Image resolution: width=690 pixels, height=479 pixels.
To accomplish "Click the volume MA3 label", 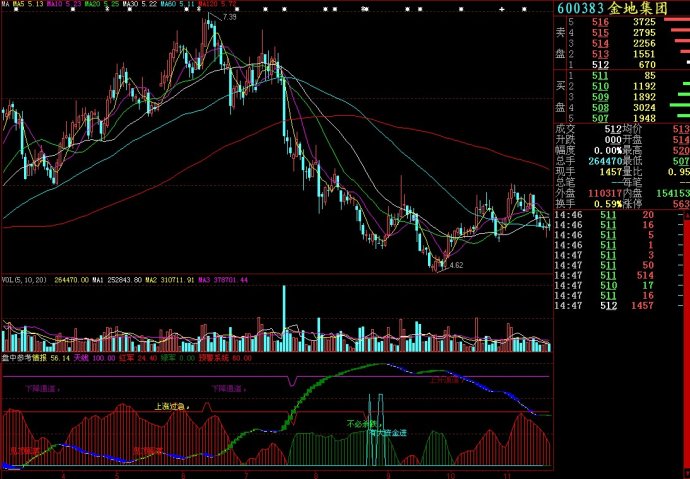I will tap(223, 280).
